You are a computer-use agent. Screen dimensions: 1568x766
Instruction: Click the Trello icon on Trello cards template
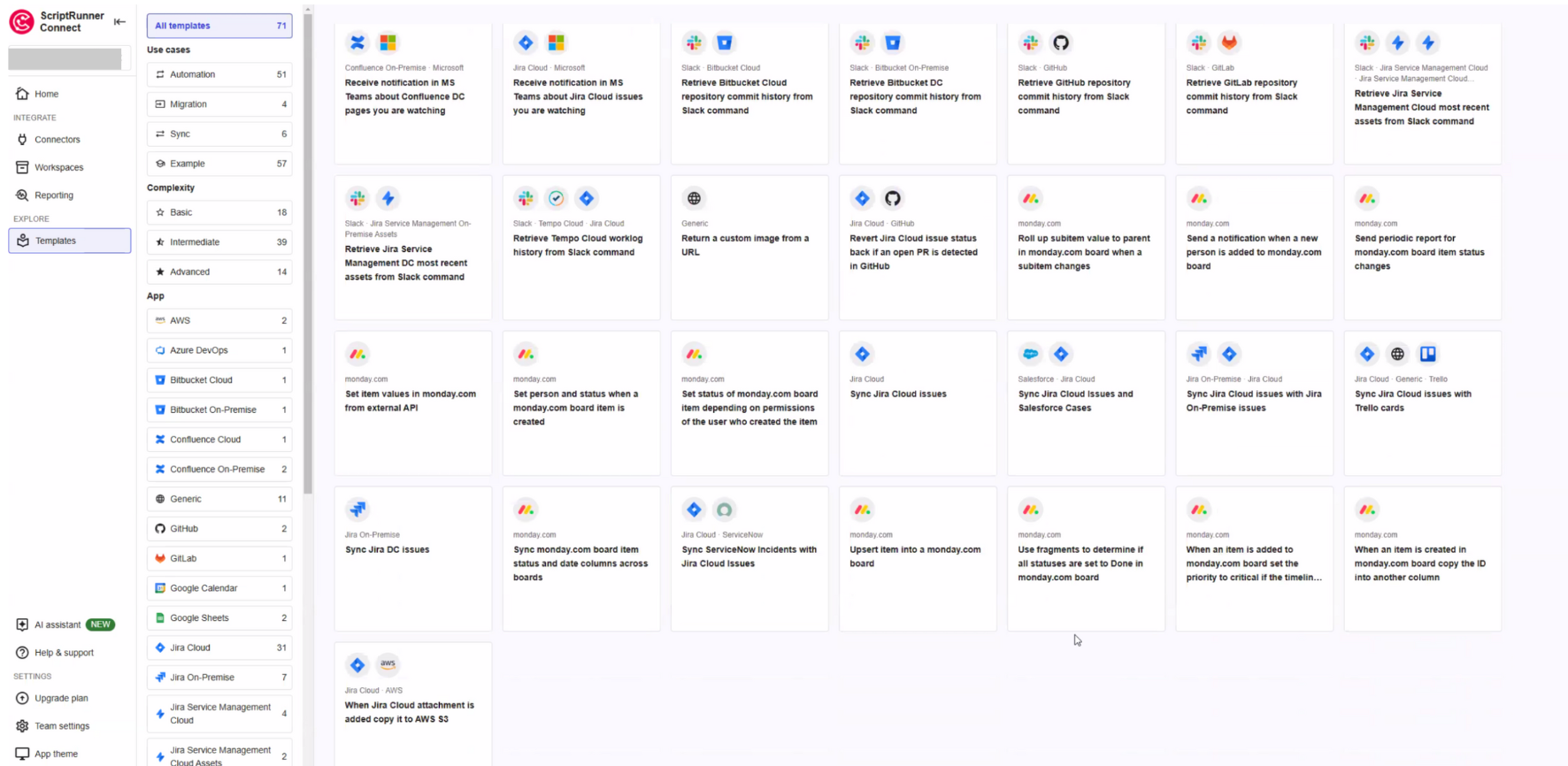pos(1427,354)
